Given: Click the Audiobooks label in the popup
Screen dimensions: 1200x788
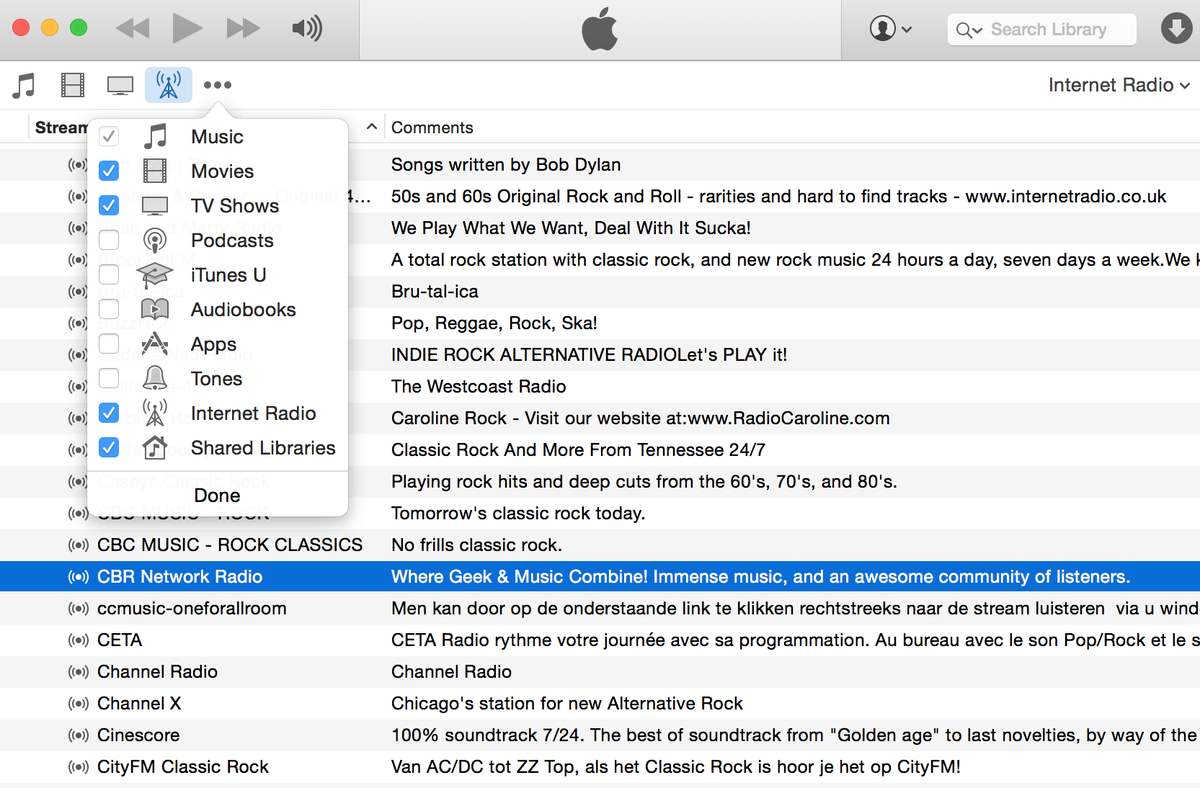Looking at the screenshot, I should point(243,309).
